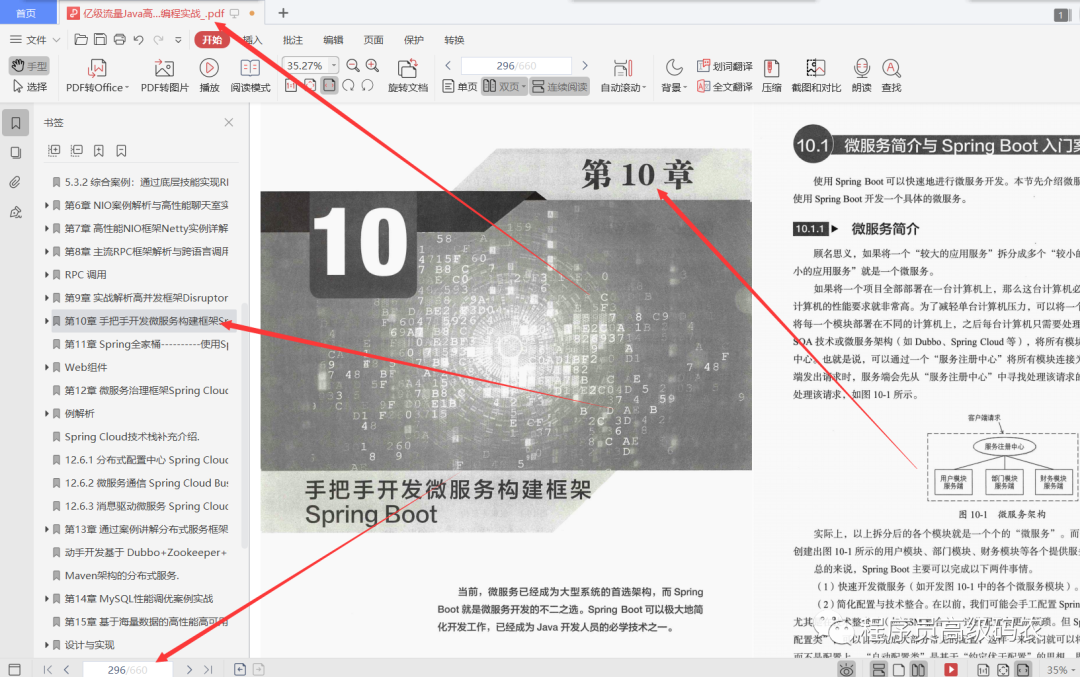Click the save icon in quick access bar
Screen dimensions: 1080x677
[101, 40]
